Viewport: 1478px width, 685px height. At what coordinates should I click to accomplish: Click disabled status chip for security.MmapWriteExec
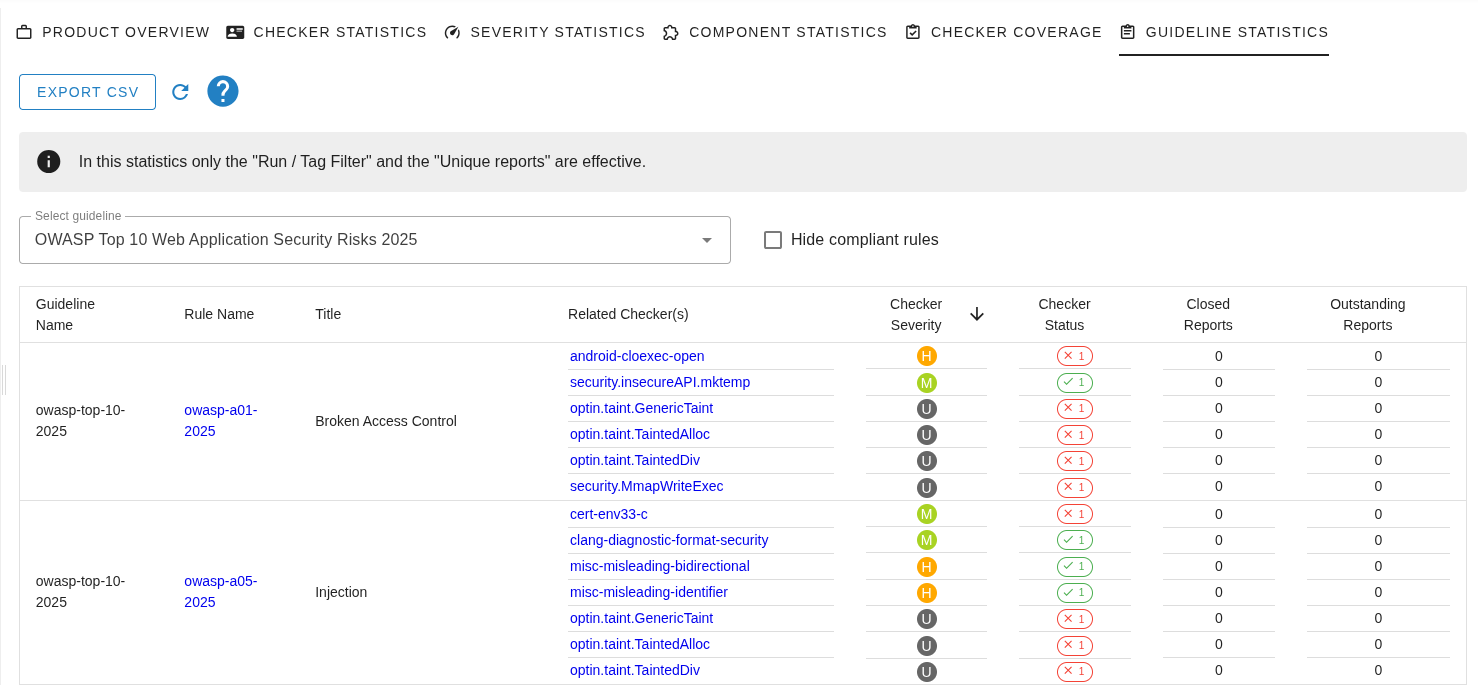tap(1075, 487)
